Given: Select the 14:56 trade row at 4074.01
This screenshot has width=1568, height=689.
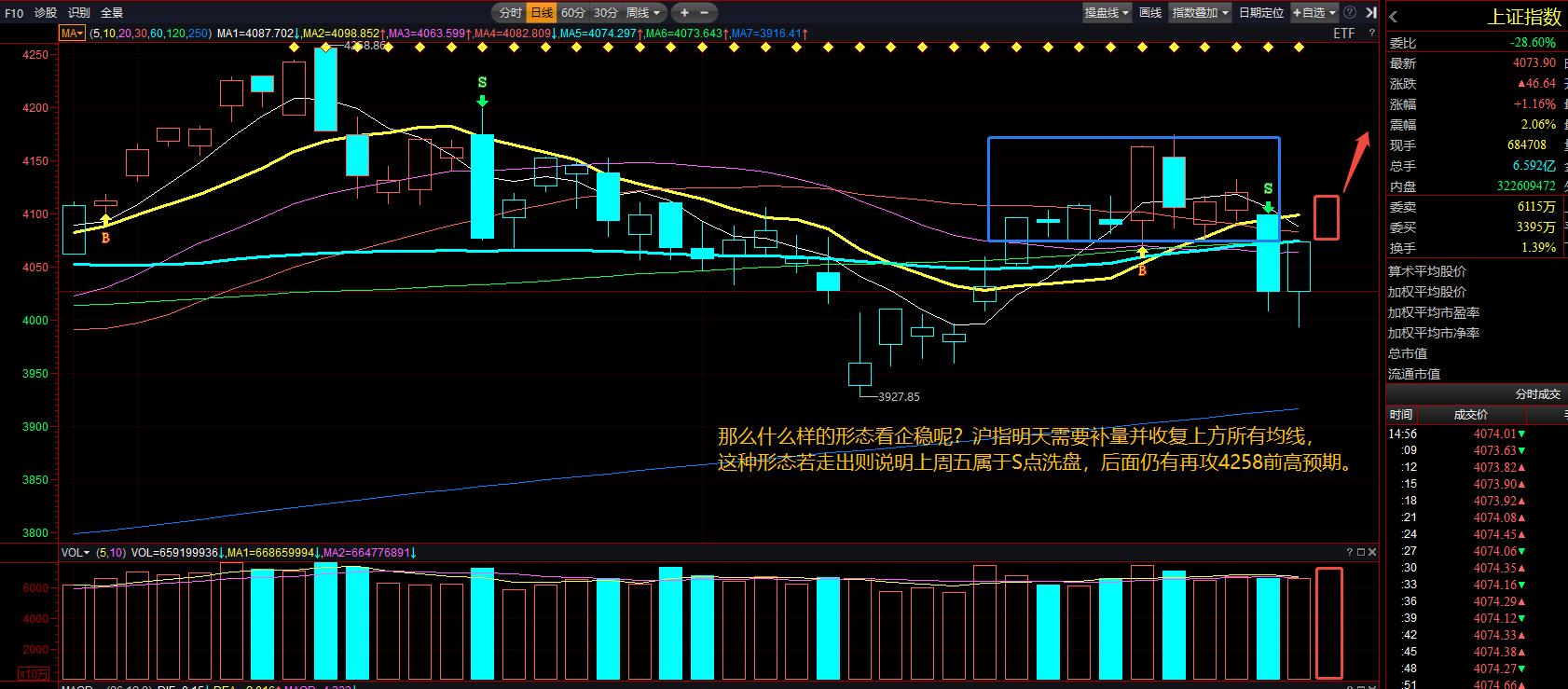Looking at the screenshot, I should tap(1477, 434).
